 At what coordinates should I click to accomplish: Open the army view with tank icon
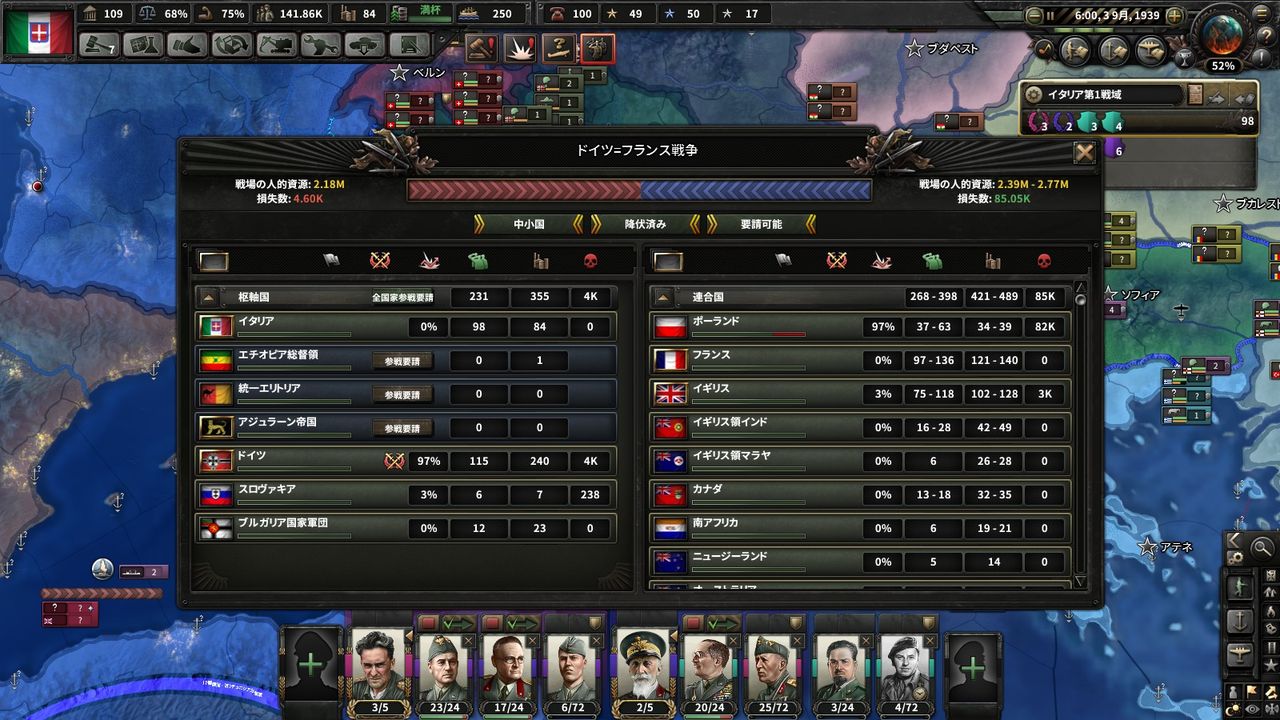coord(364,45)
